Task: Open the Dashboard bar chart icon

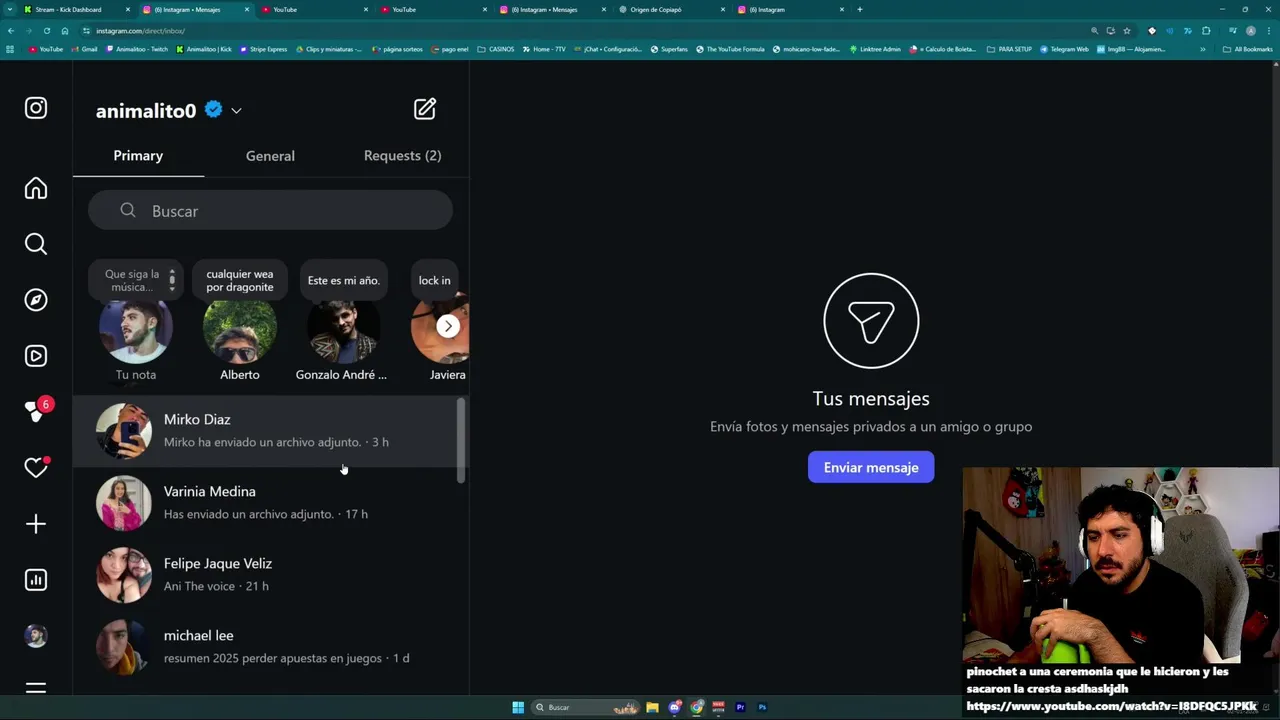Action: pyautogui.click(x=36, y=580)
